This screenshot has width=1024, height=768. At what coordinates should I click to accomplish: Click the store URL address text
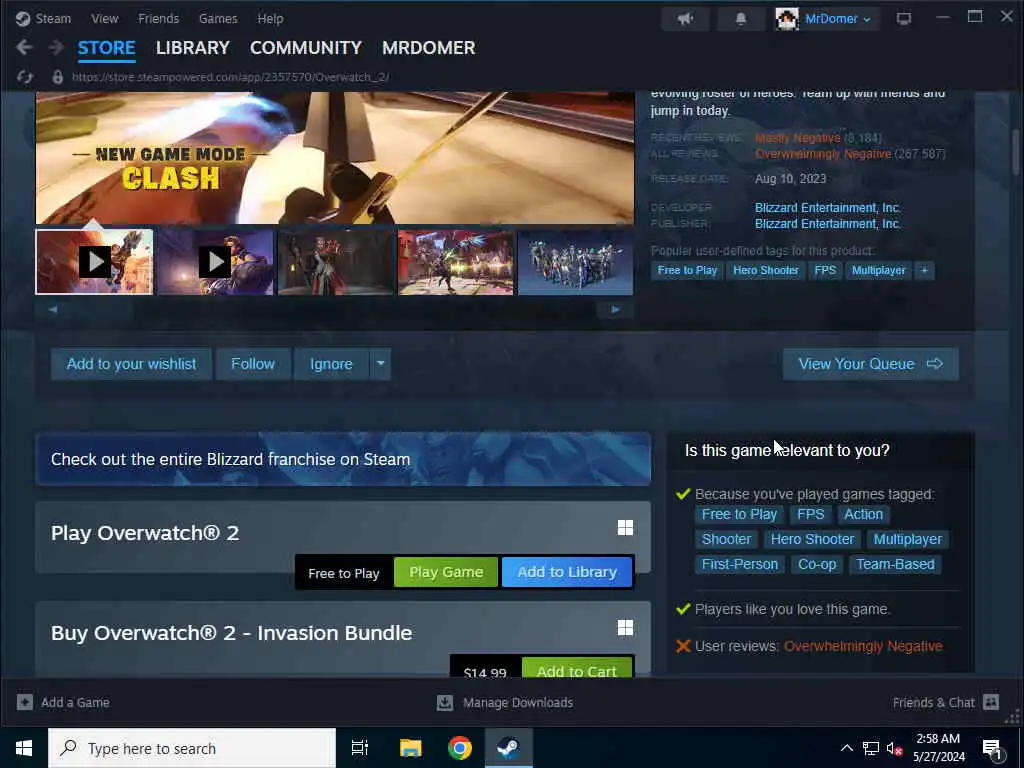[x=231, y=77]
